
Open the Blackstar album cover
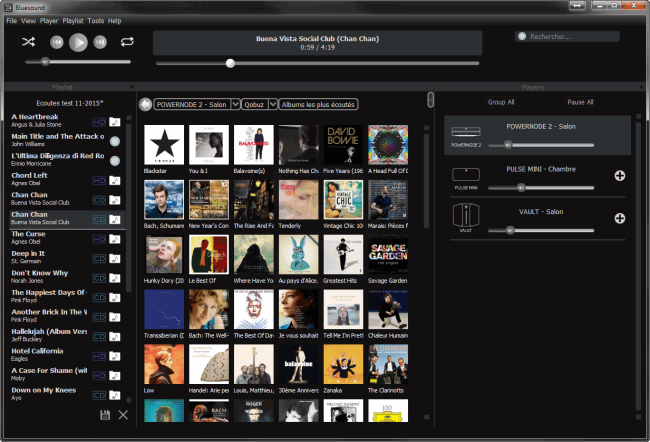164,145
